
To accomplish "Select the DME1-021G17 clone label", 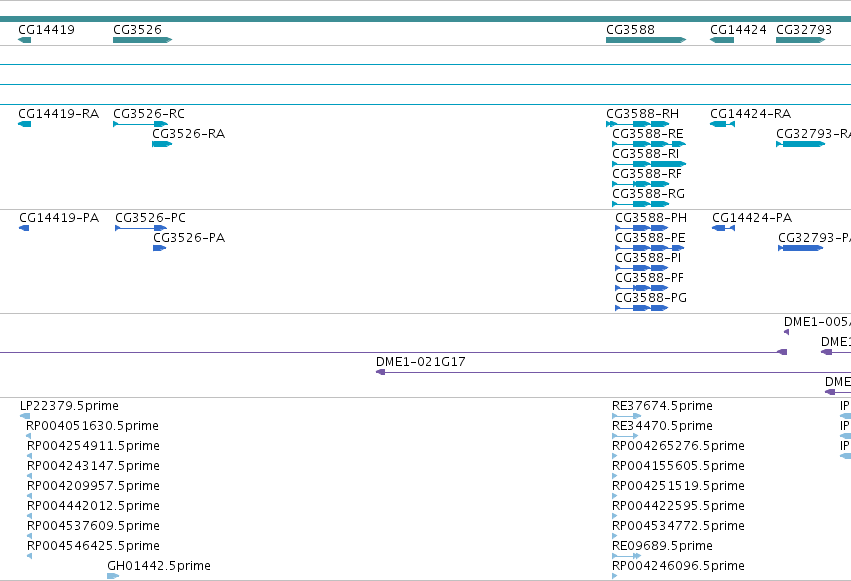I will [421, 362].
